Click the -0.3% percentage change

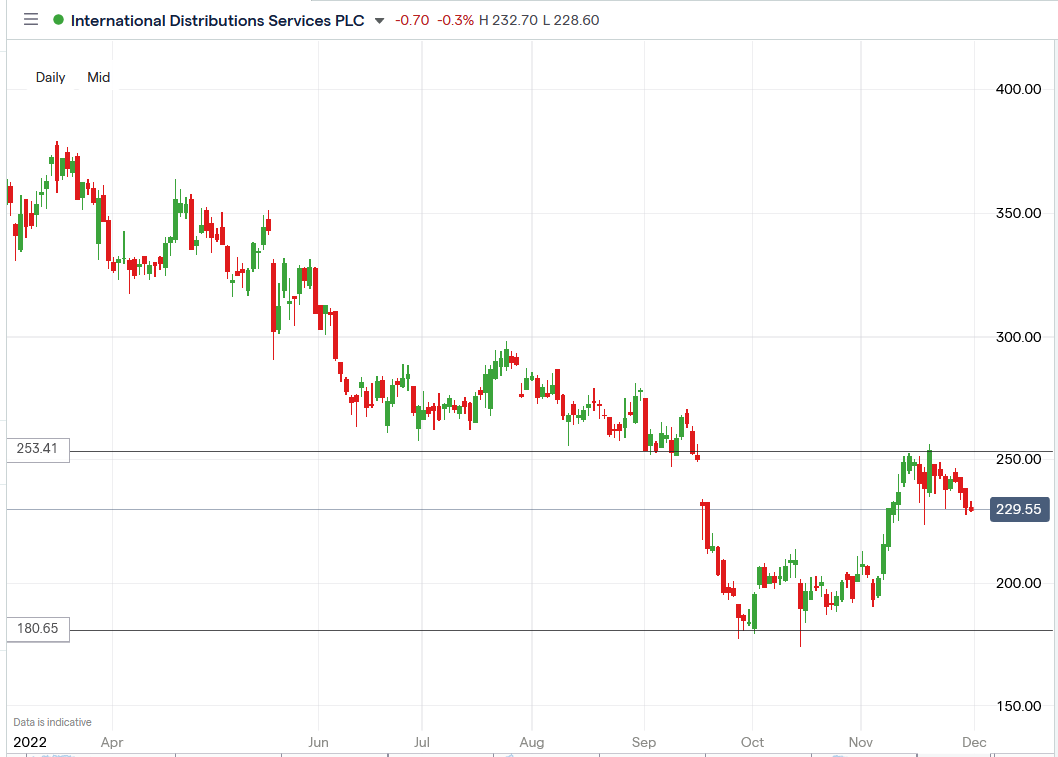[455, 20]
